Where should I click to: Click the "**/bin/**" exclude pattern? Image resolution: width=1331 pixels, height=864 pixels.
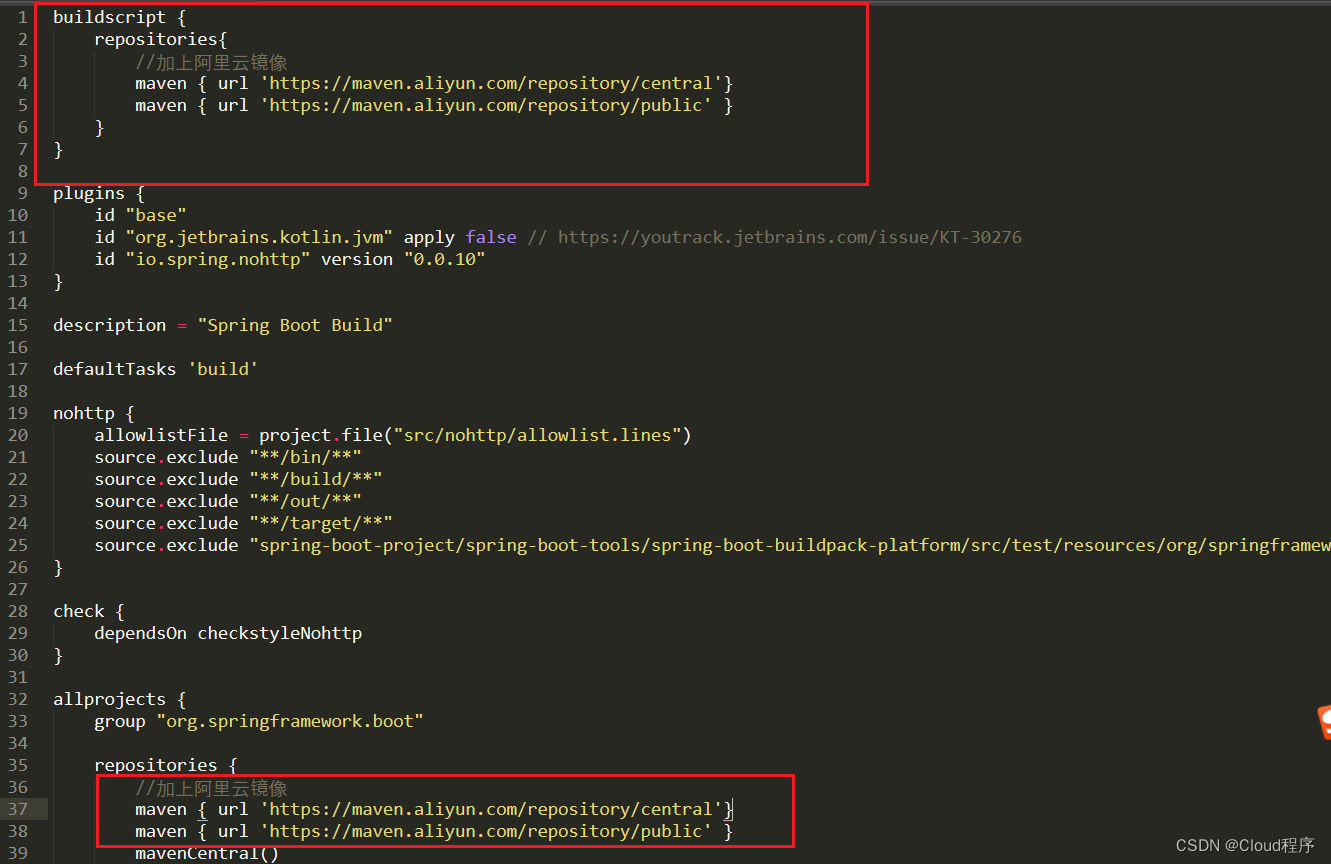(x=305, y=457)
